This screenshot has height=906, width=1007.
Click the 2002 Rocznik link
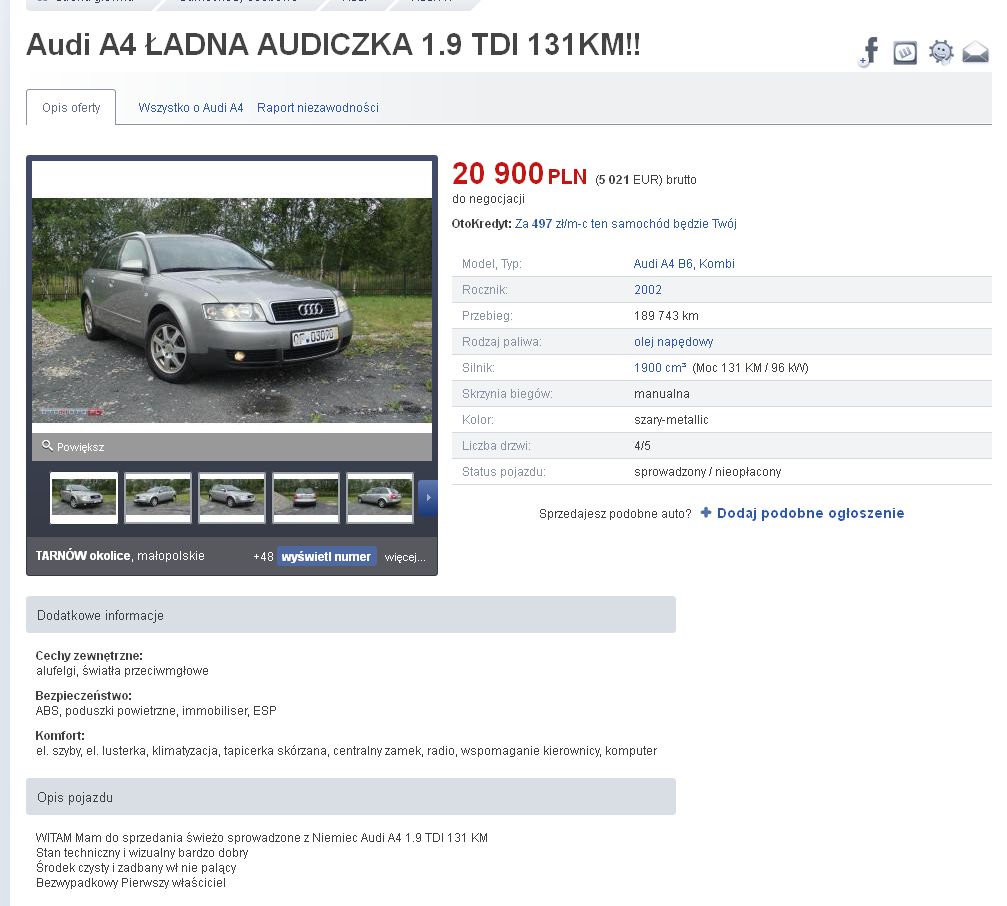(x=647, y=290)
